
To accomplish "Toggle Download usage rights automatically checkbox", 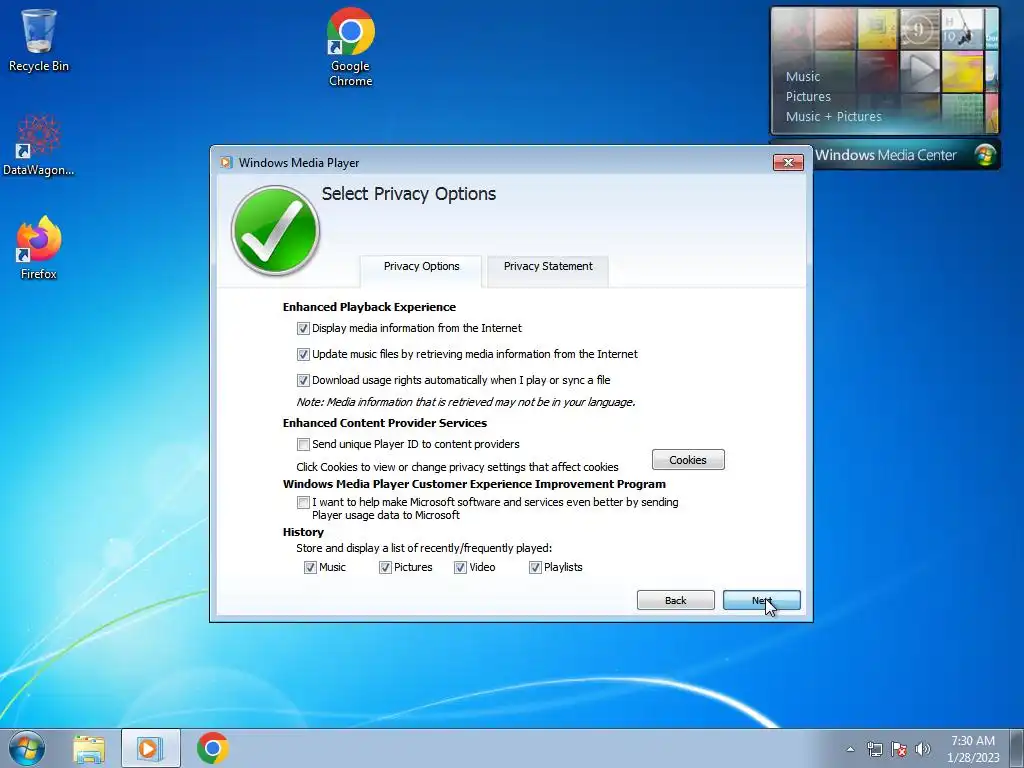I will coord(303,380).
